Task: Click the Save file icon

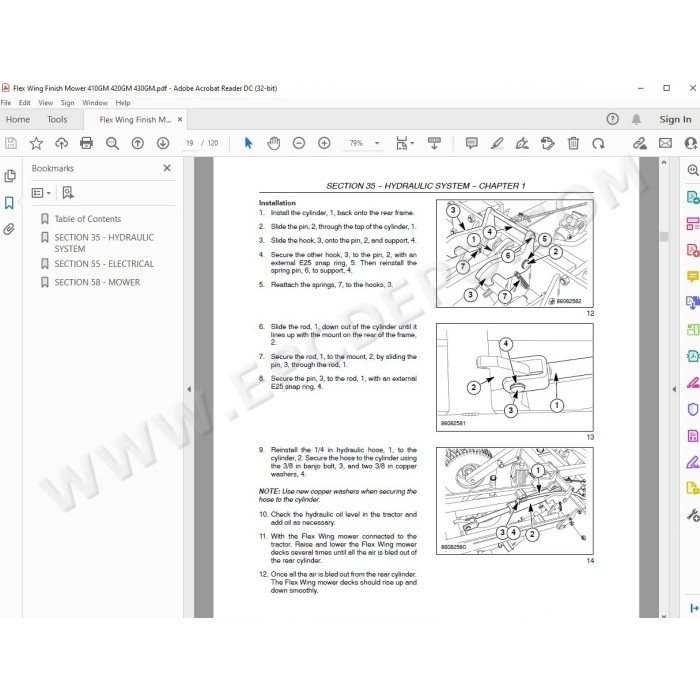Action: click(x=11, y=143)
